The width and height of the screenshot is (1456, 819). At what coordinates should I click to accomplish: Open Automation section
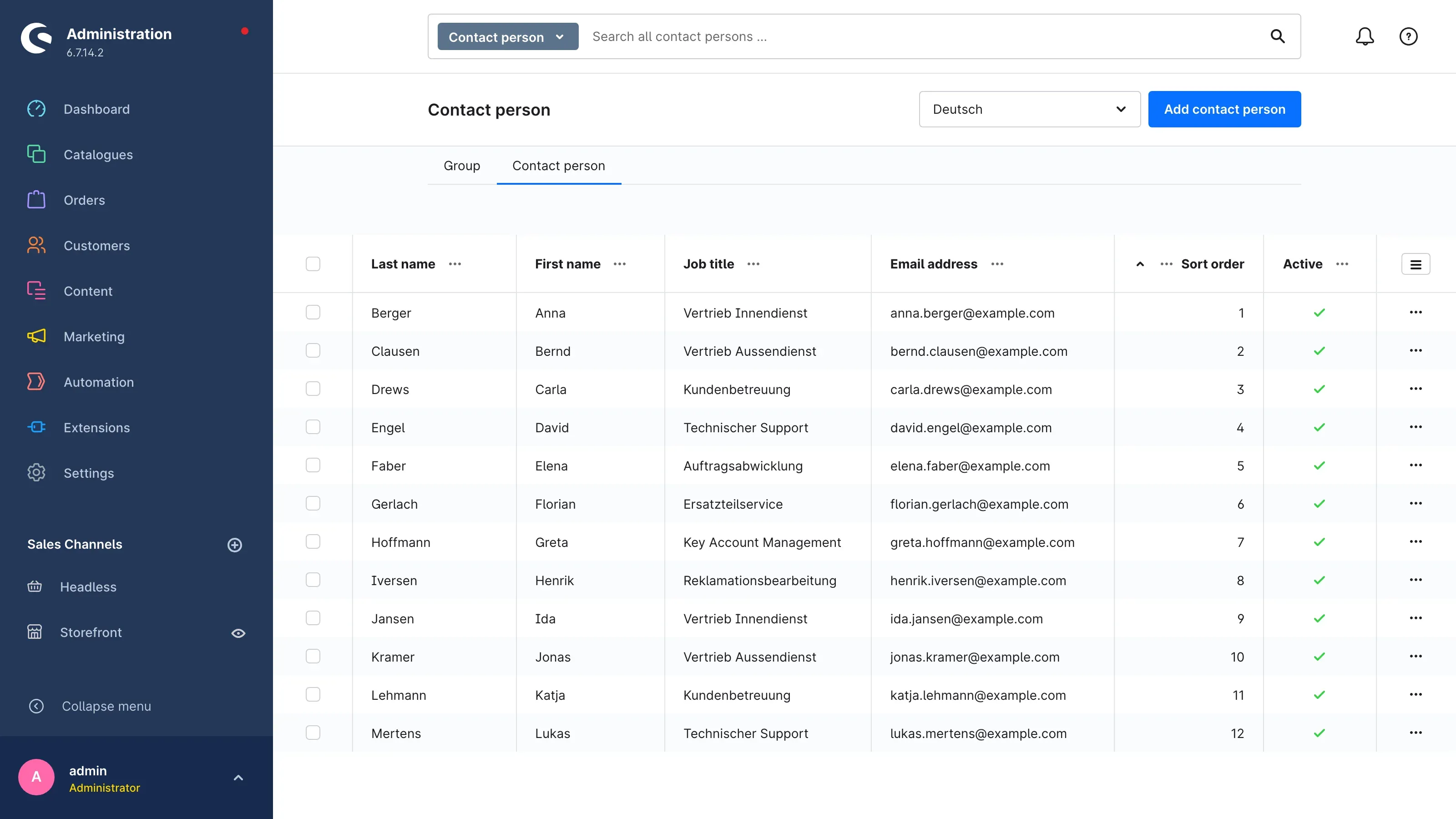pyautogui.click(x=98, y=382)
